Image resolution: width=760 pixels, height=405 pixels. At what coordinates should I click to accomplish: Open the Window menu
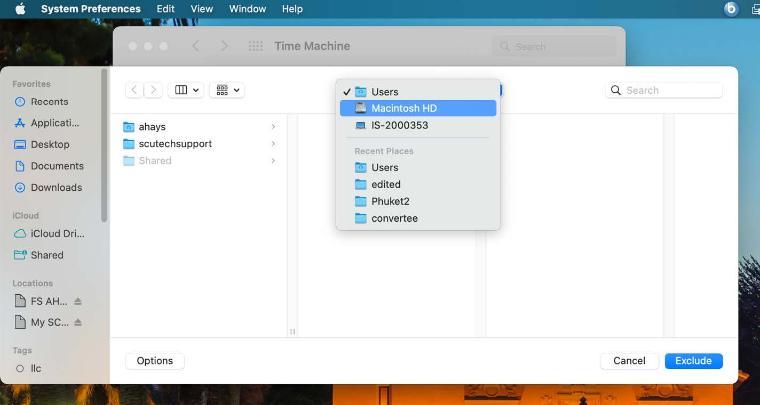click(x=247, y=9)
